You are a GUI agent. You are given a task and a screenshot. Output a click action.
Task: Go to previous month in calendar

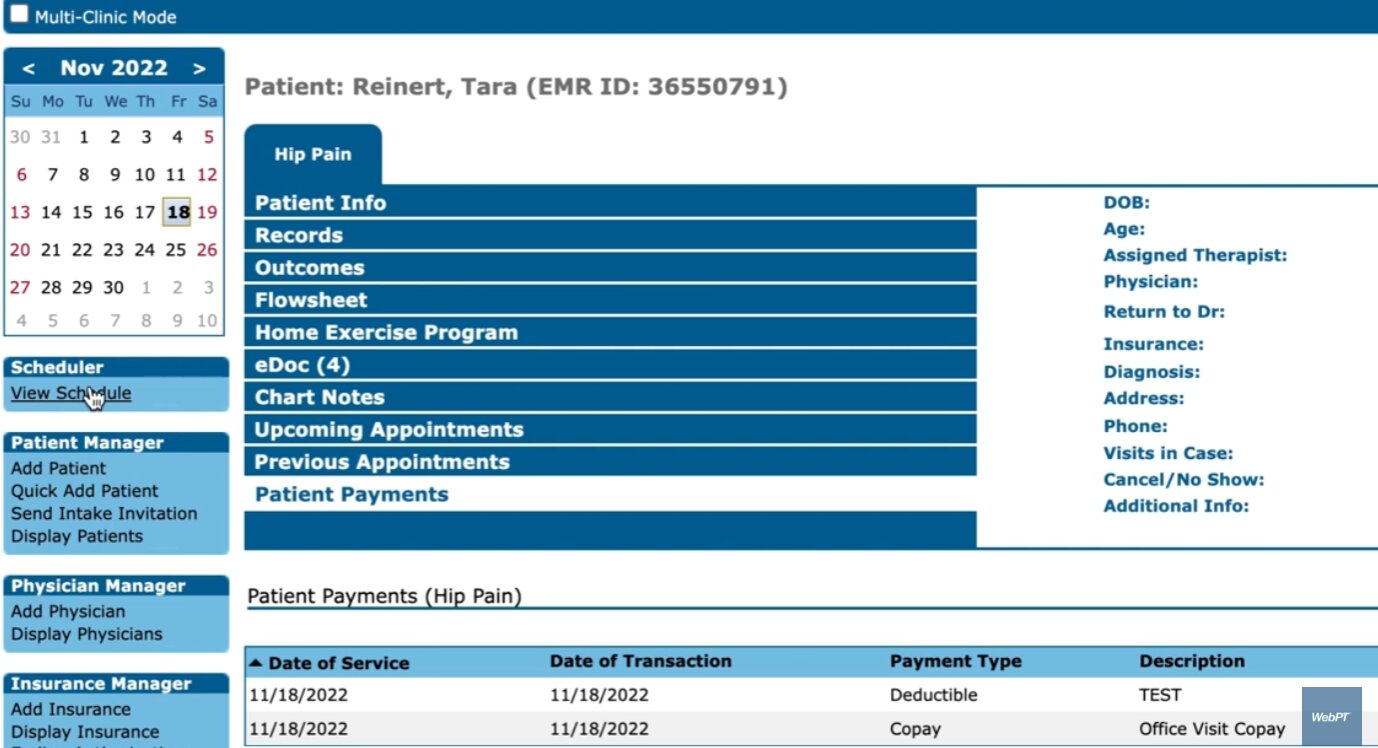pyautogui.click(x=29, y=69)
